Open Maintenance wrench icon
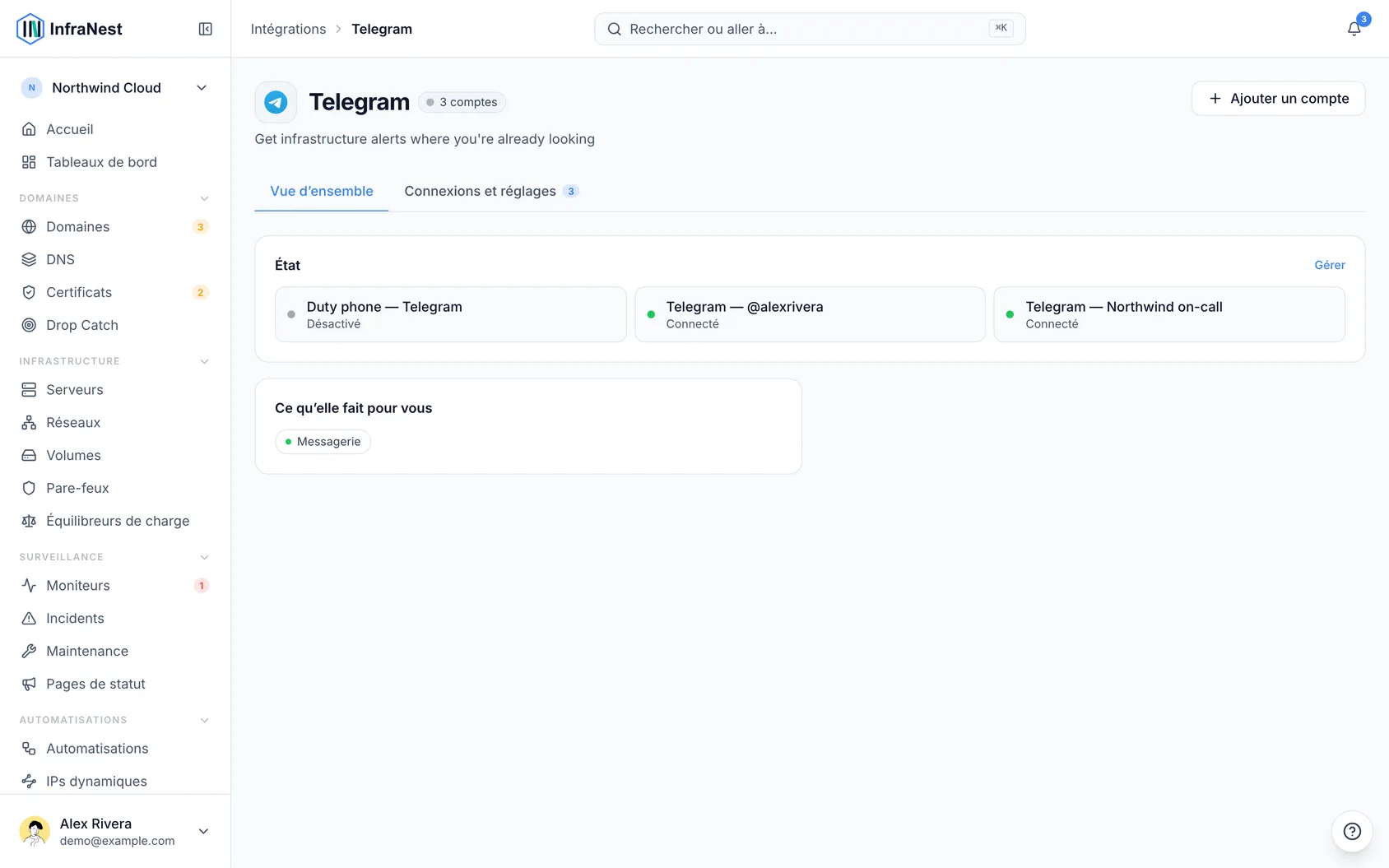The width and height of the screenshot is (1389, 868). click(29, 651)
